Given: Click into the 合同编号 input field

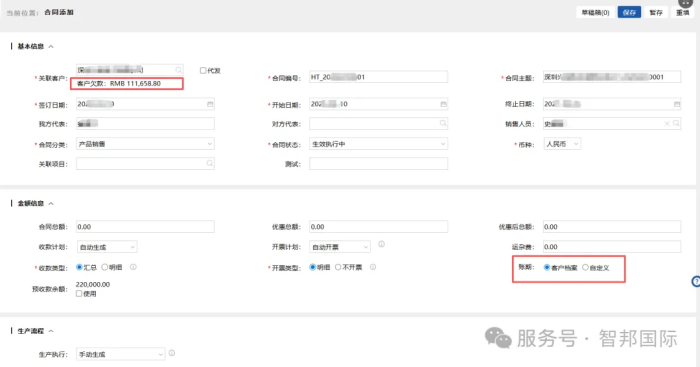Looking at the screenshot, I should coord(379,77).
